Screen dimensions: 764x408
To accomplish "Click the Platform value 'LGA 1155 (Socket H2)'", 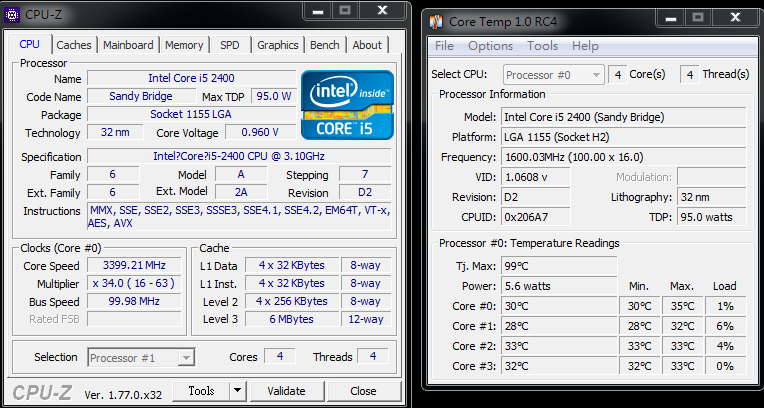I will coord(624,137).
